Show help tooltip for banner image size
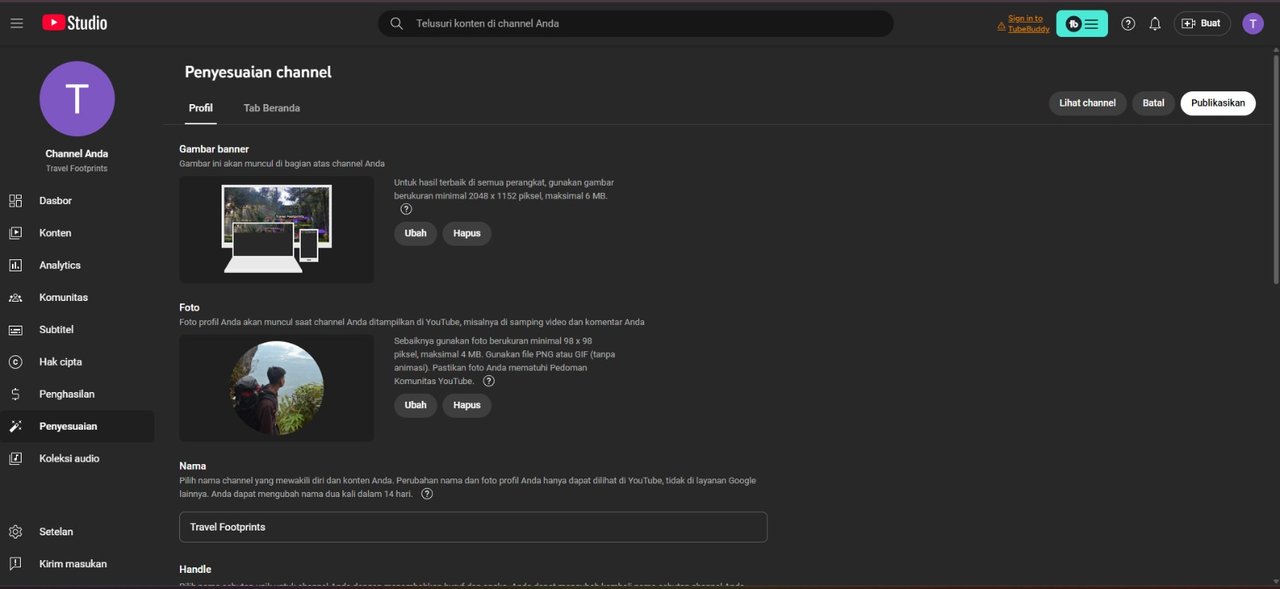The height and width of the screenshot is (589, 1280). pos(406,209)
